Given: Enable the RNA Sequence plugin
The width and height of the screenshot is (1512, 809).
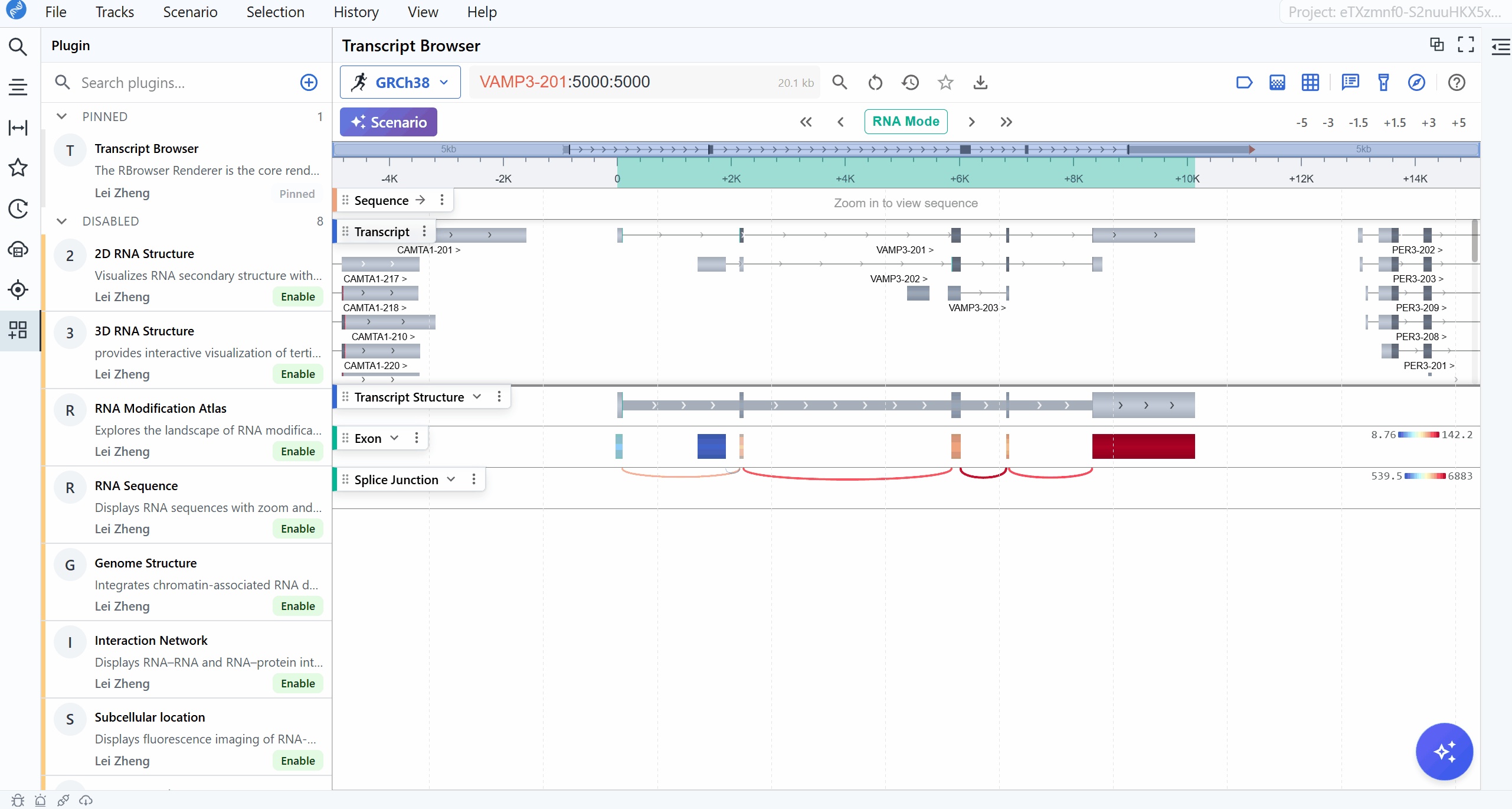Looking at the screenshot, I should [x=298, y=529].
